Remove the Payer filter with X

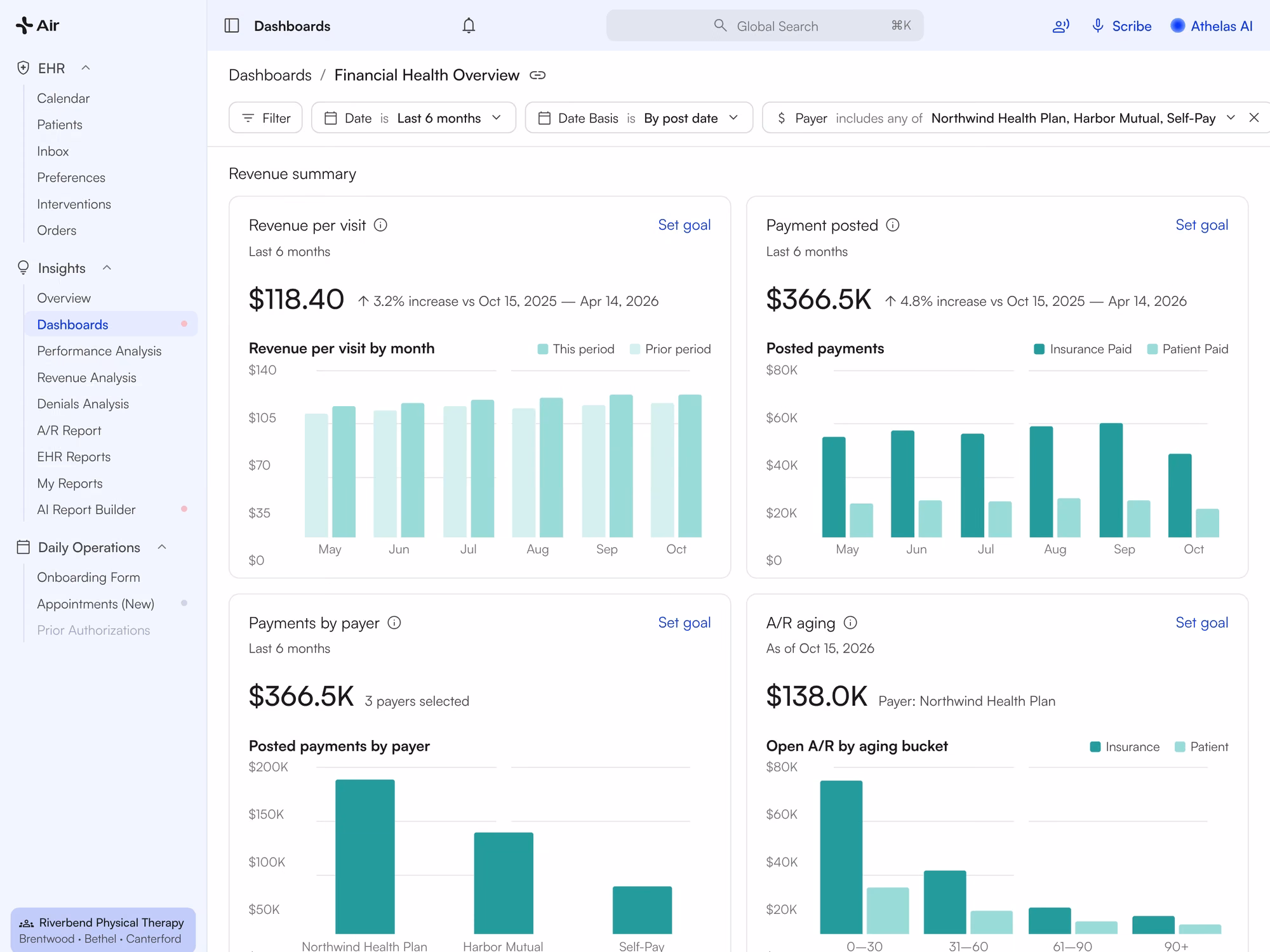point(1254,117)
